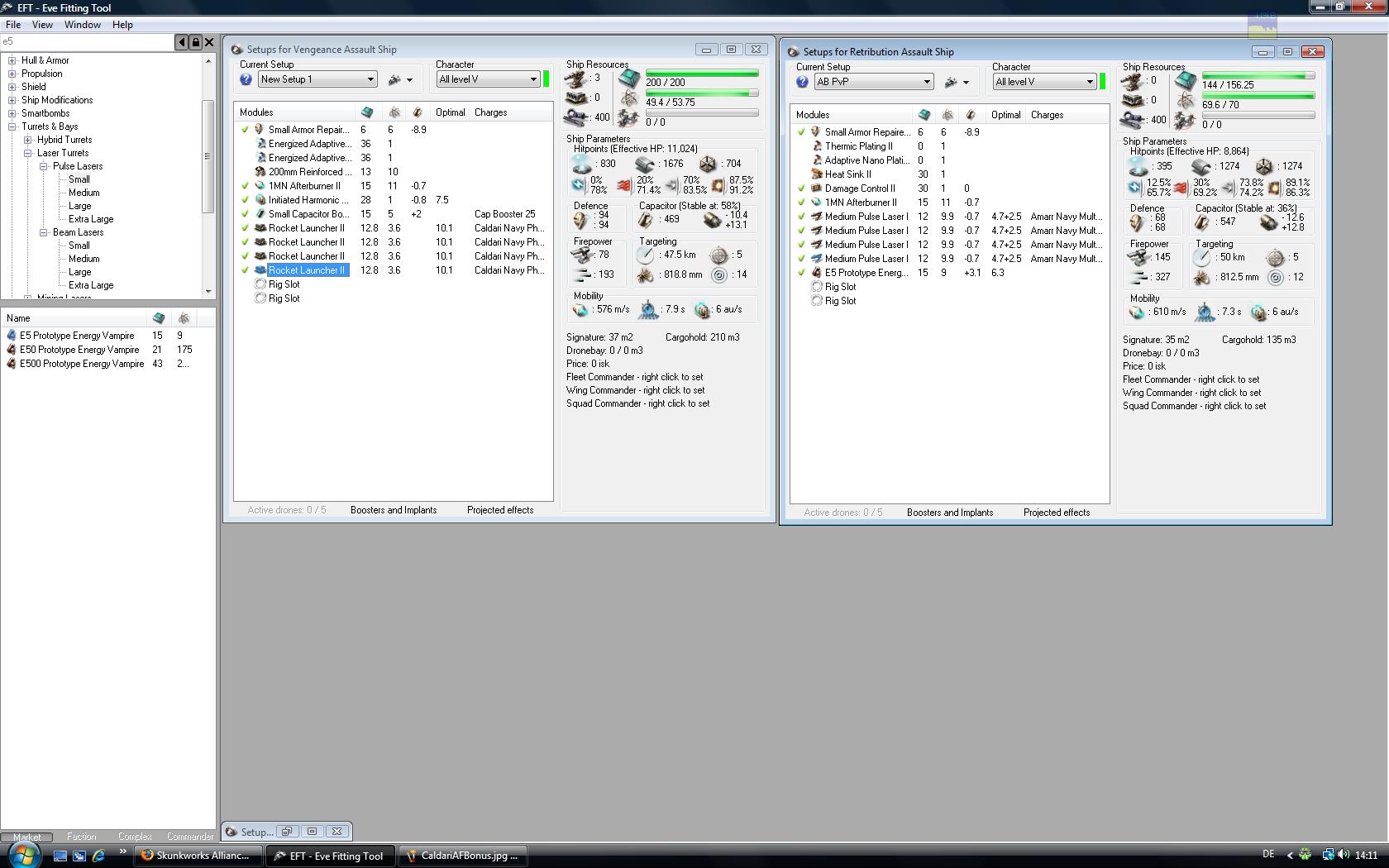Toggle Small Armor Repairer checkmark in Retribution modules
This screenshot has height=868, width=1389.
pos(801,132)
